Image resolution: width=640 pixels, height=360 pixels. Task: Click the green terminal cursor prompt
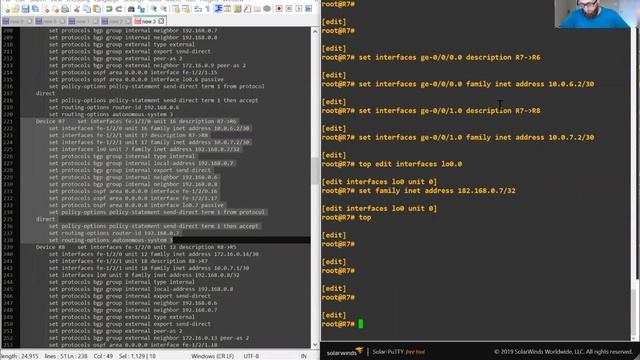360,324
